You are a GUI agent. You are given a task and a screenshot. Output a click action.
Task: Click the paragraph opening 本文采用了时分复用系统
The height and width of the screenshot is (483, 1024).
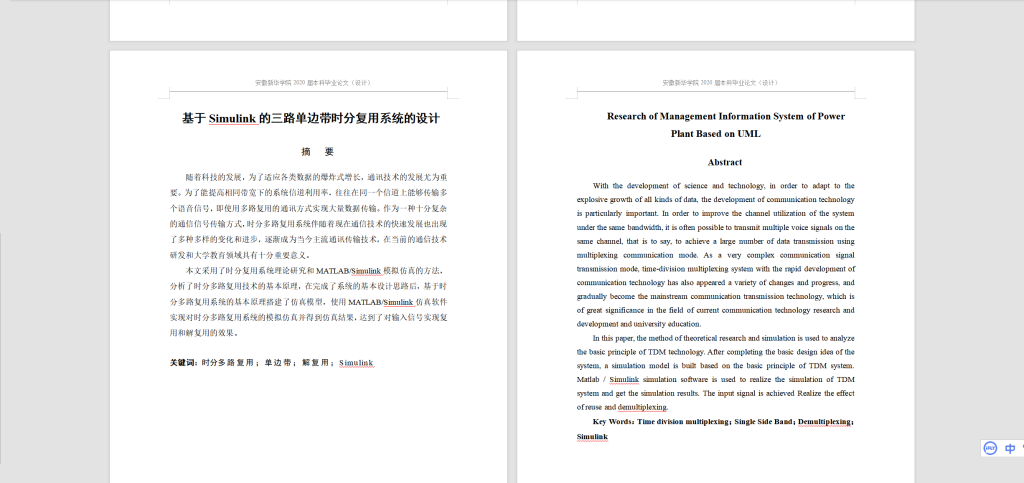308,302
